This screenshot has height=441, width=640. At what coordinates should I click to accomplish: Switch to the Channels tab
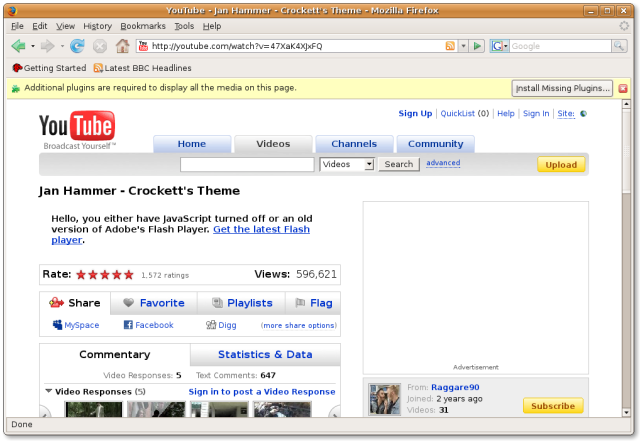354,144
